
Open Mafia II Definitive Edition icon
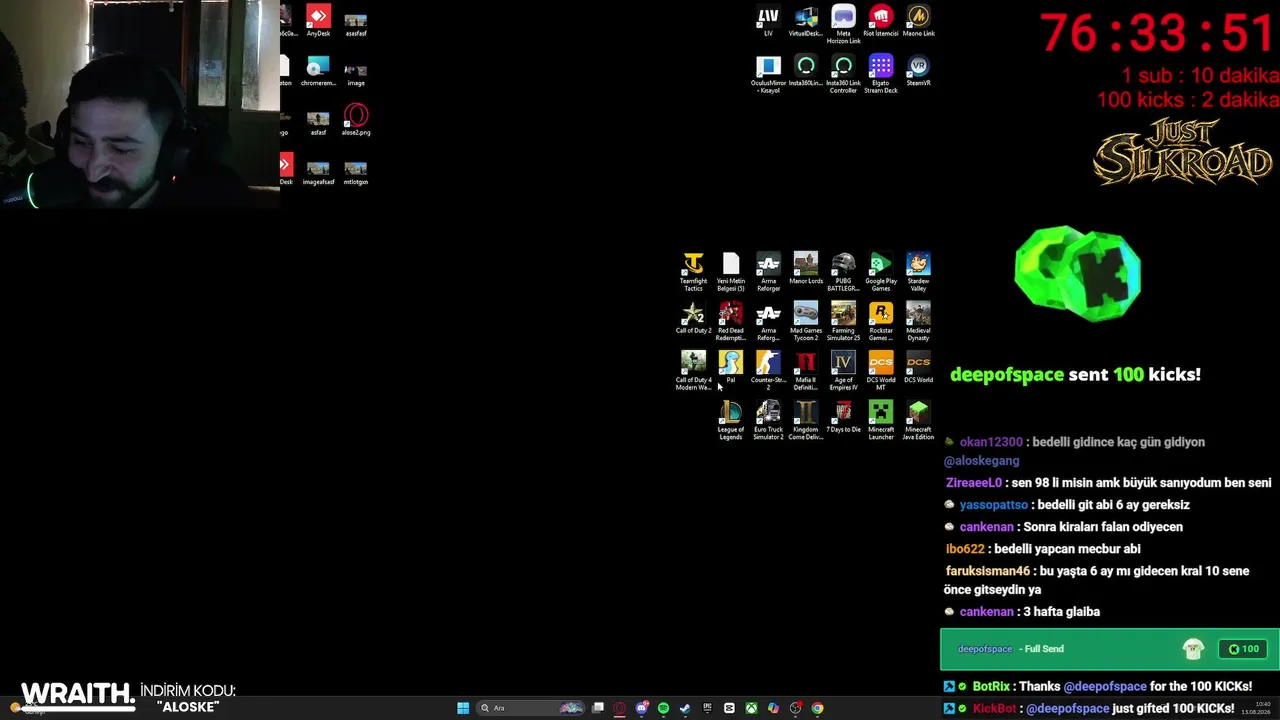pyautogui.click(x=806, y=370)
